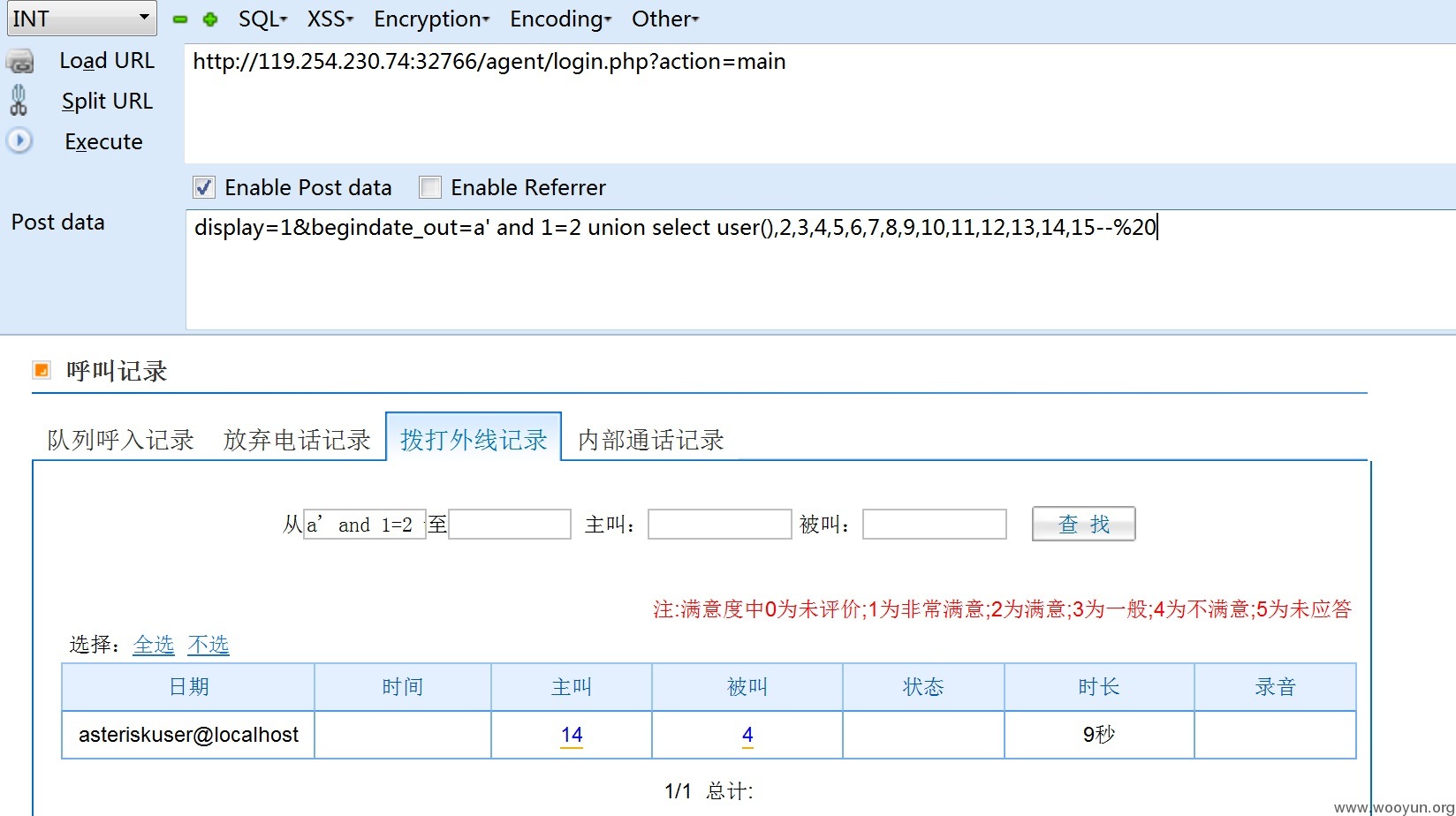Open the SQL menu

[262, 19]
